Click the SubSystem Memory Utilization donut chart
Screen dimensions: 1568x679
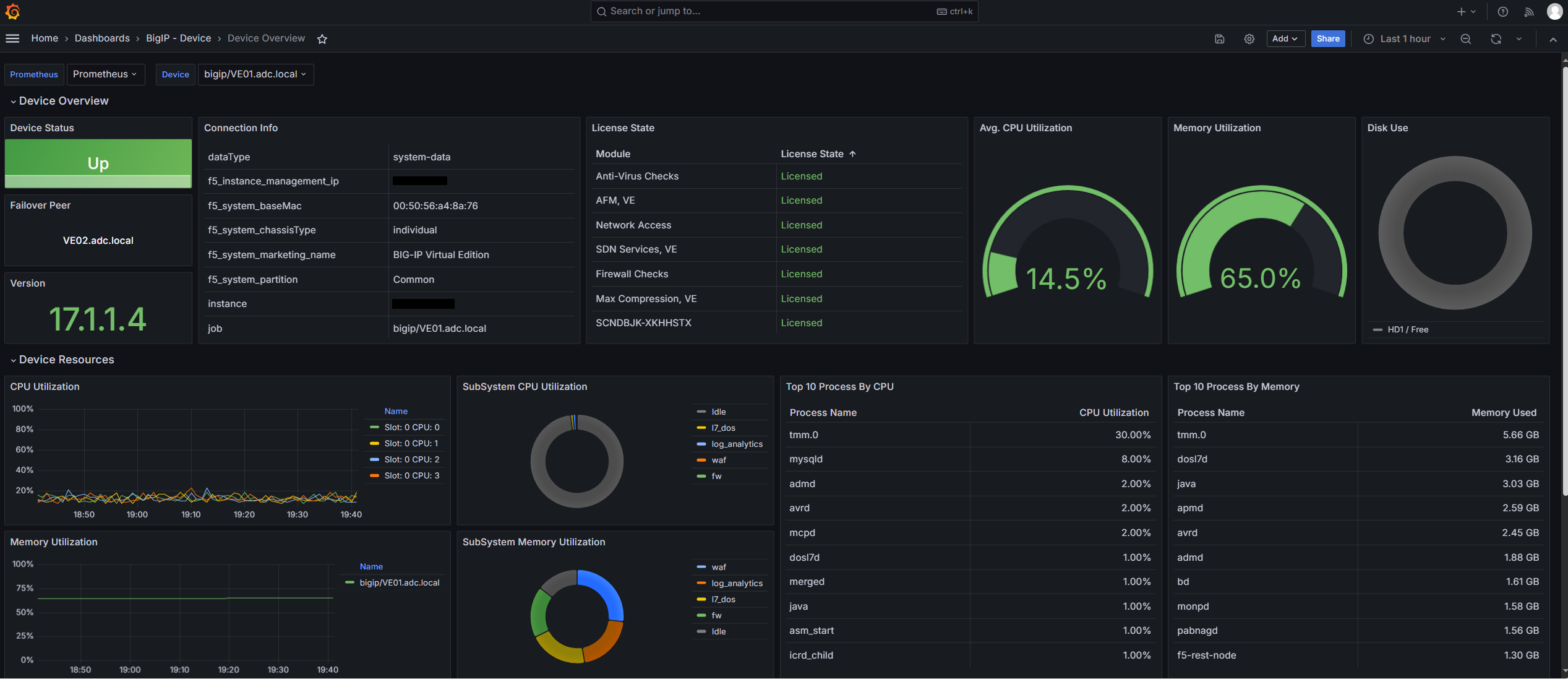(x=576, y=616)
